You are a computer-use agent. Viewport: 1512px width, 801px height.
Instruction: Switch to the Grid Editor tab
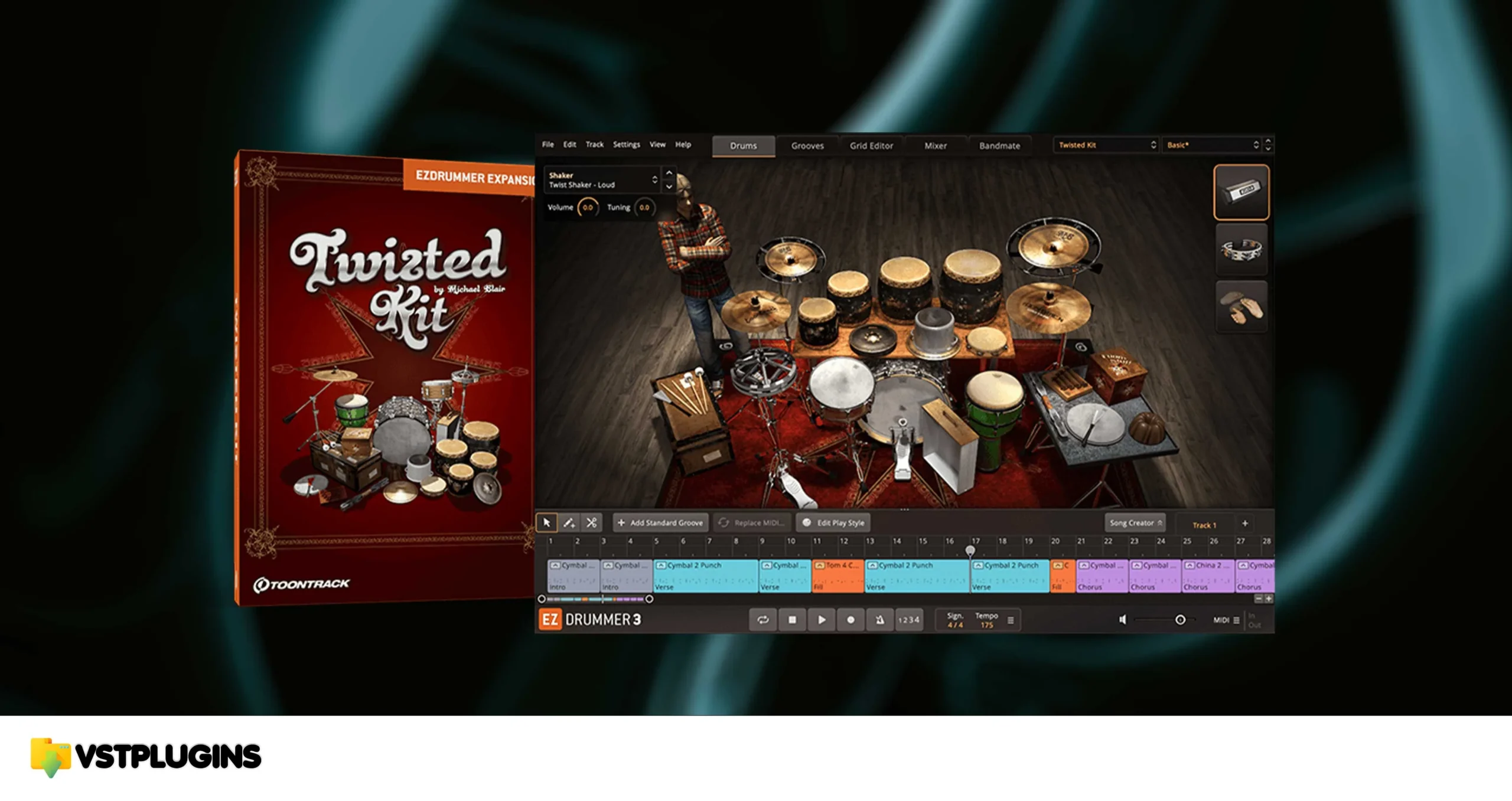click(871, 146)
